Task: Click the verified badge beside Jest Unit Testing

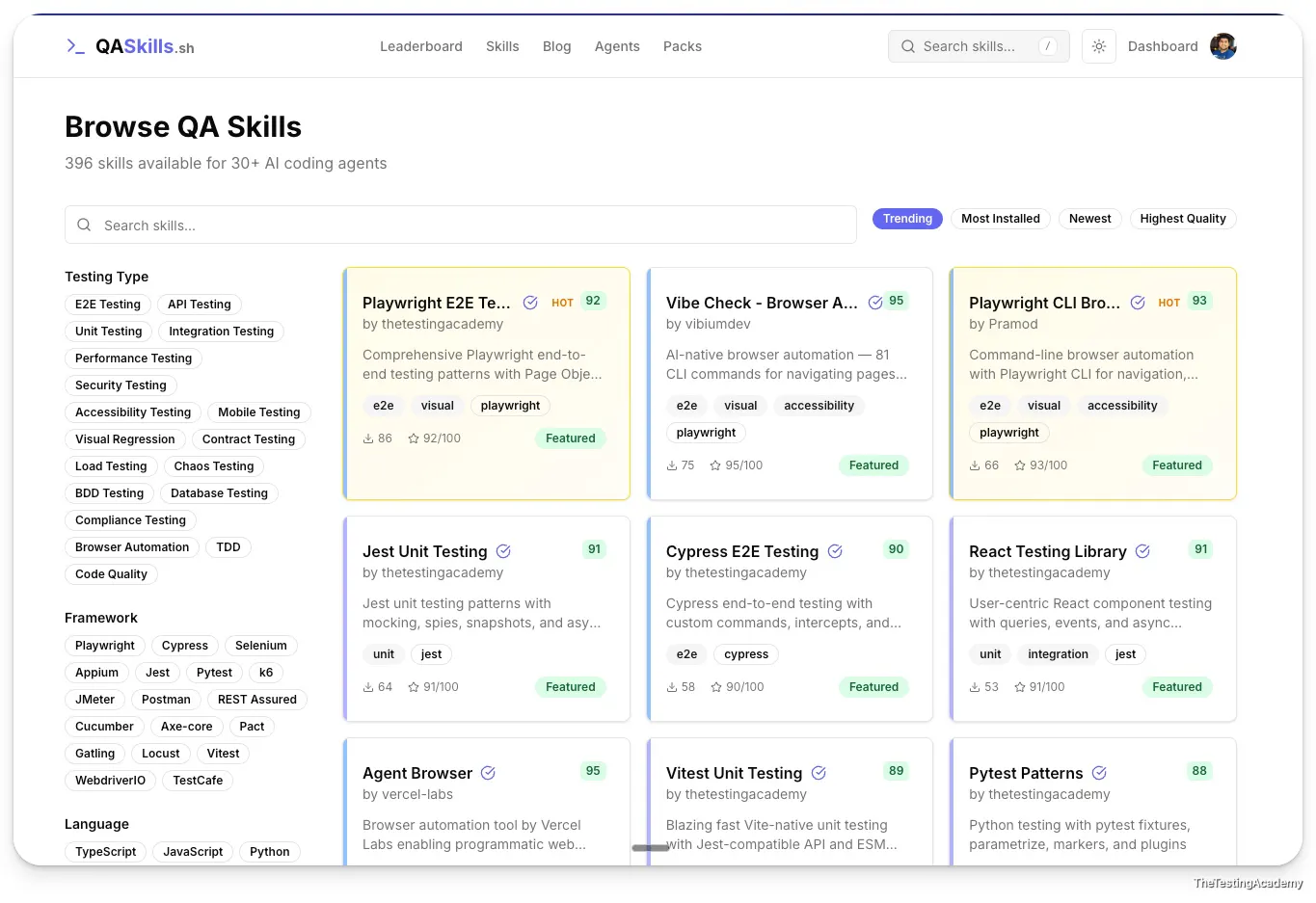Action: coord(503,551)
